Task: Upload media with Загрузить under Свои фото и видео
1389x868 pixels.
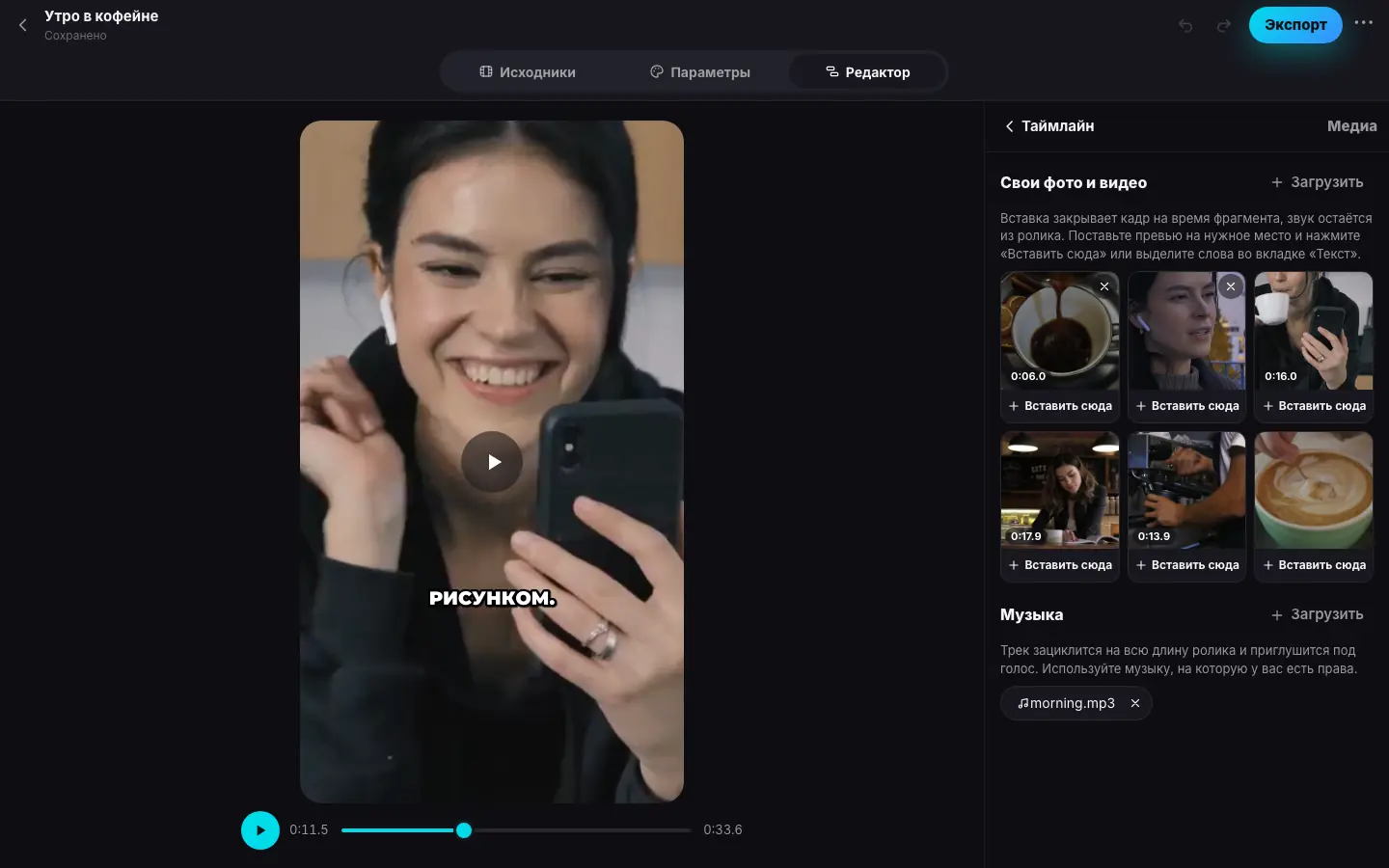Action: [x=1318, y=182]
